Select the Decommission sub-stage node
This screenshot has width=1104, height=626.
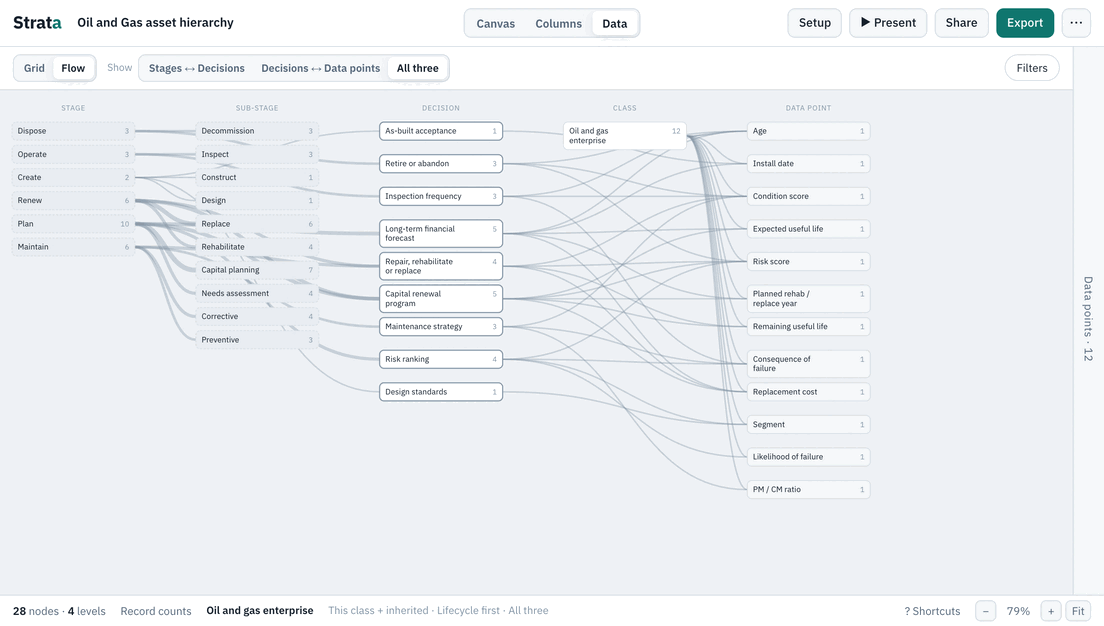click(x=257, y=131)
